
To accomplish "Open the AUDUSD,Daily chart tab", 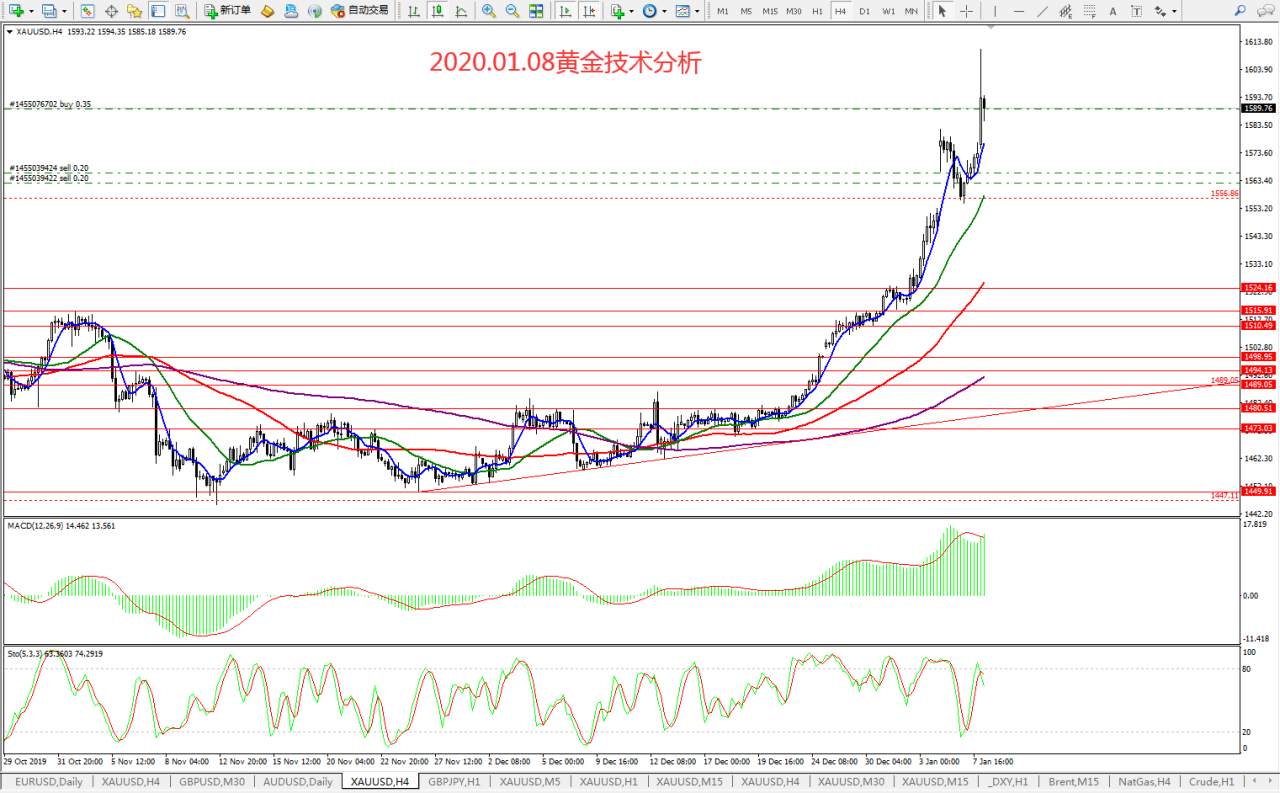I will click(298, 781).
